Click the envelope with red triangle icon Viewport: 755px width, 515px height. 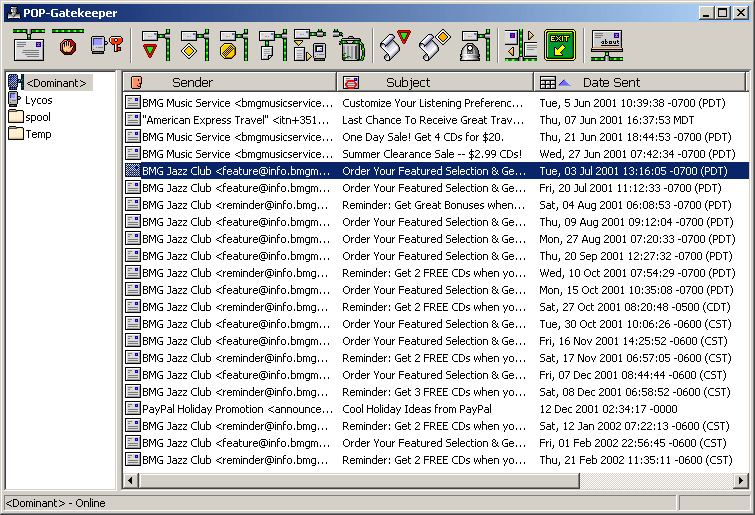point(156,45)
